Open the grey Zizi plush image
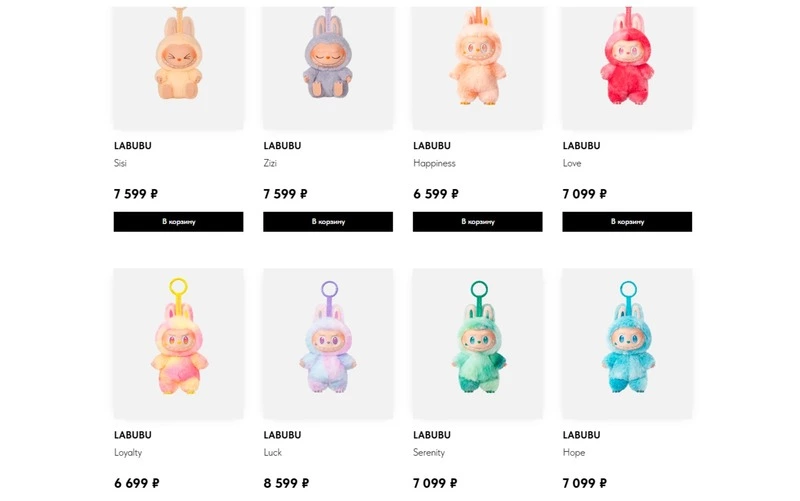 pos(328,67)
